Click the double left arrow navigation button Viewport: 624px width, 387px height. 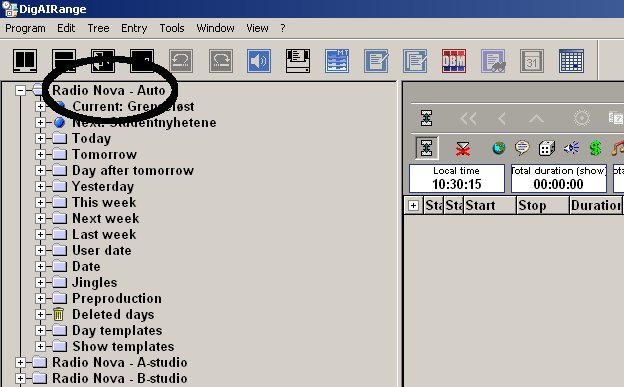(x=468, y=118)
